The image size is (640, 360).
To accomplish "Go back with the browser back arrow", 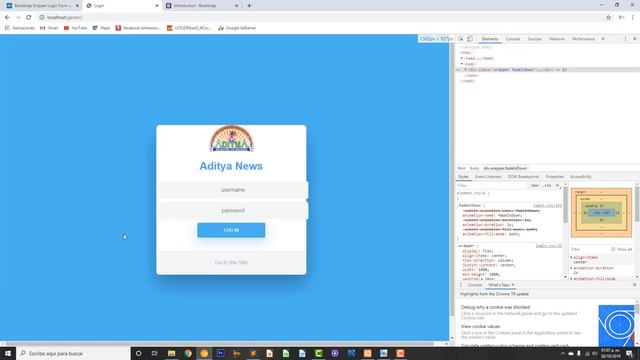I will click(7, 17).
